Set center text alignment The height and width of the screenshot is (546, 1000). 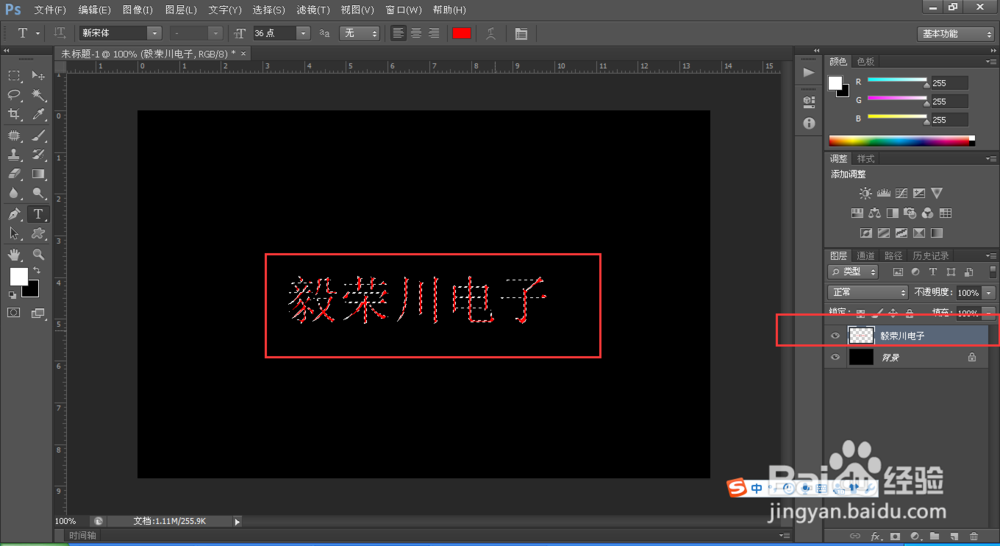pyautogui.click(x=416, y=33)
